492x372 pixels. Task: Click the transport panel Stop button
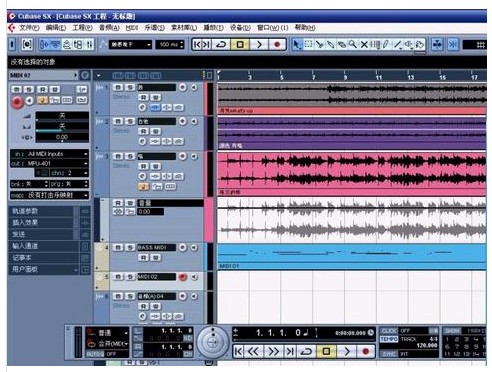coord(326,351)
